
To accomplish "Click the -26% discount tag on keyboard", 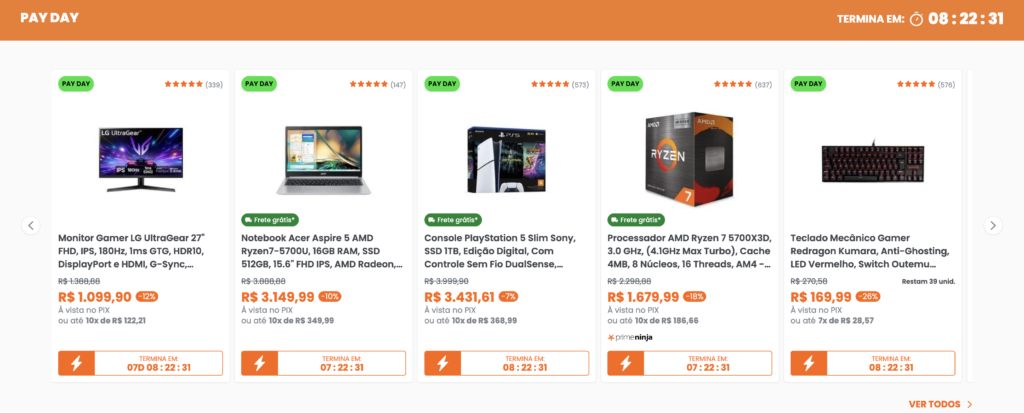I will pyautogui.click(x=867, y=297).
